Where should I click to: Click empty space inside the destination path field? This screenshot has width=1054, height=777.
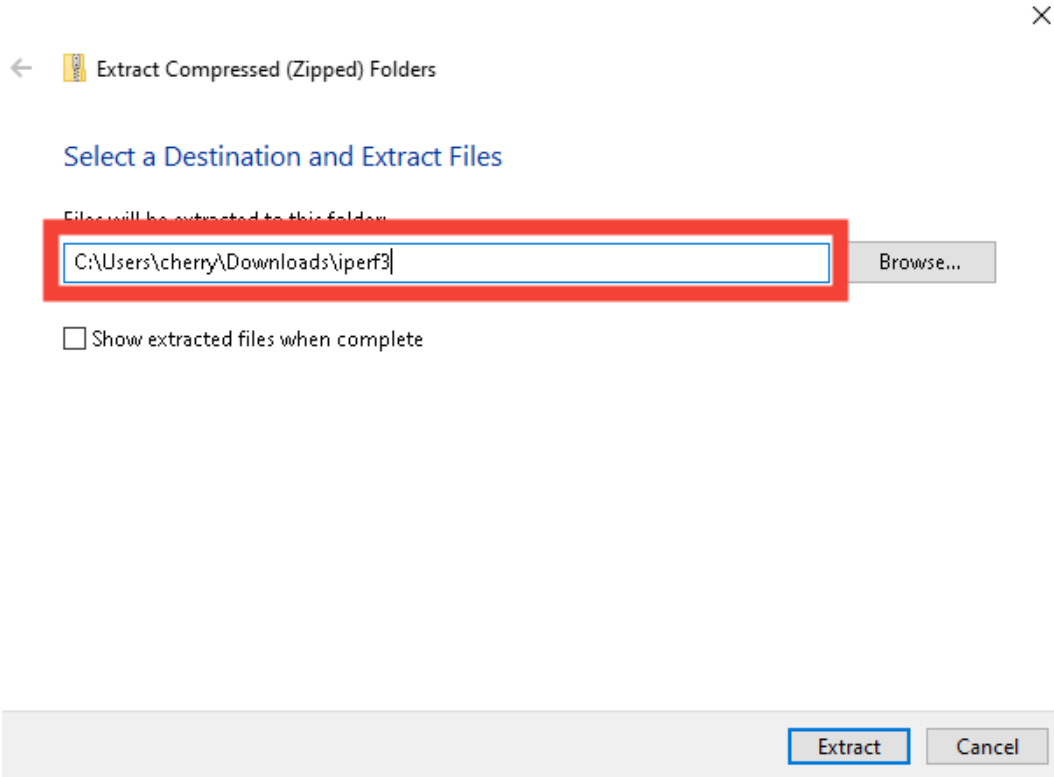tap(620, 262)
